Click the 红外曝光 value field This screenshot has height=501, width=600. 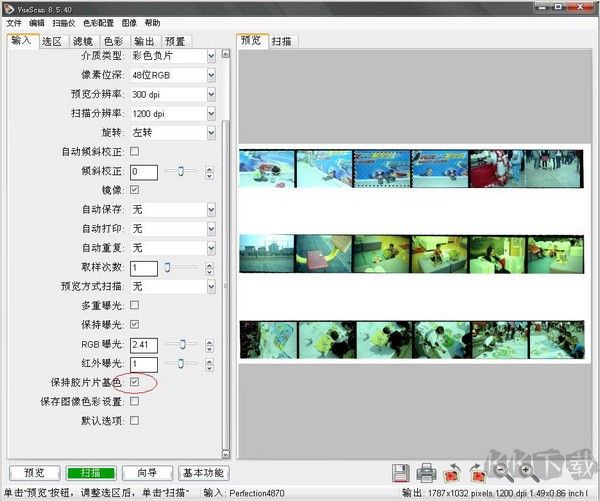pos(144,364)
